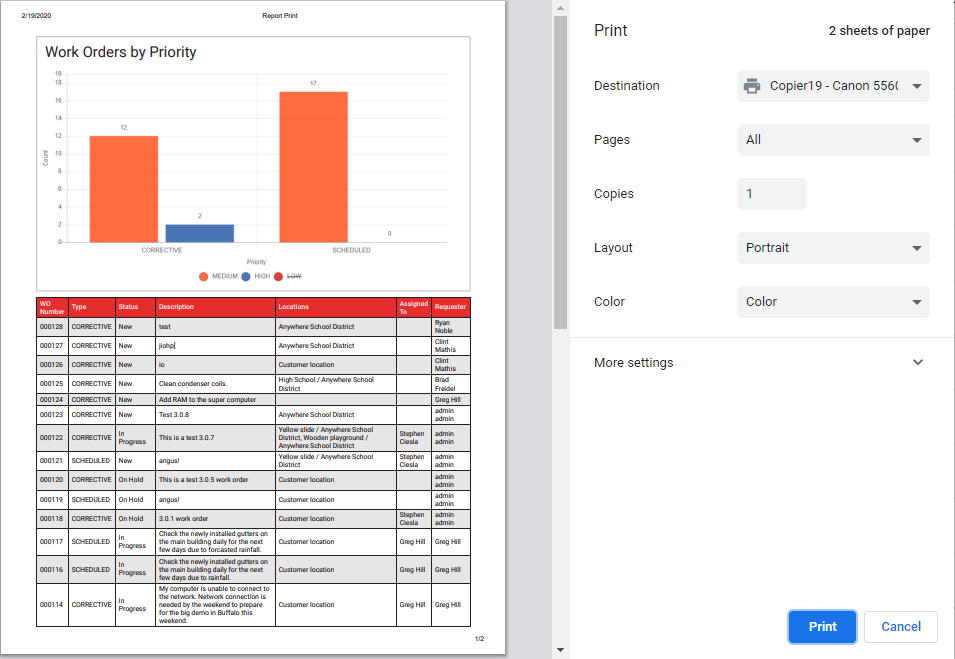The image size is (955, 659).
Task: Open the Pages dropdown set to All
Action: point(834,140)
